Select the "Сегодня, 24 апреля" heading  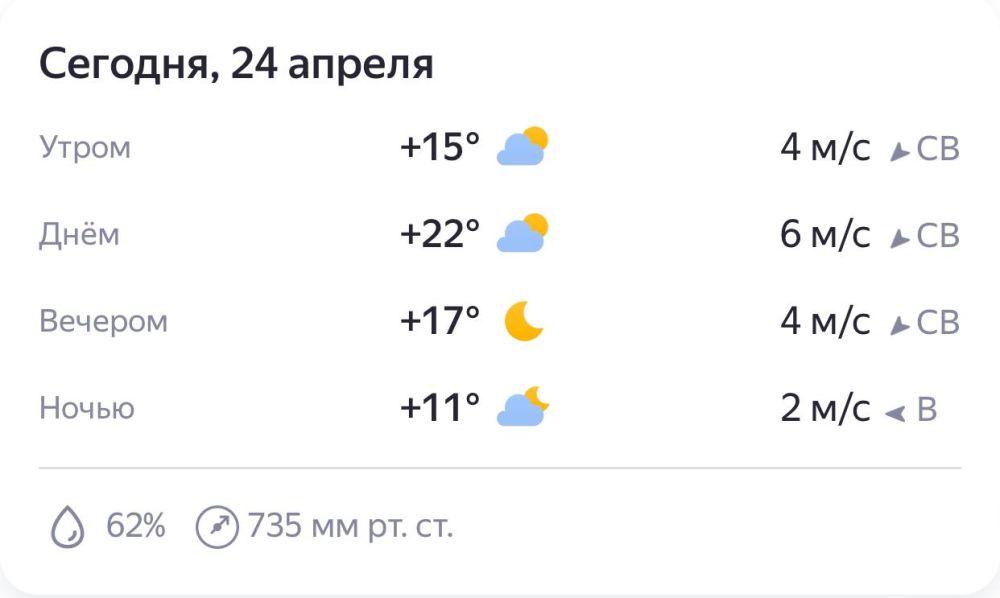236,65
